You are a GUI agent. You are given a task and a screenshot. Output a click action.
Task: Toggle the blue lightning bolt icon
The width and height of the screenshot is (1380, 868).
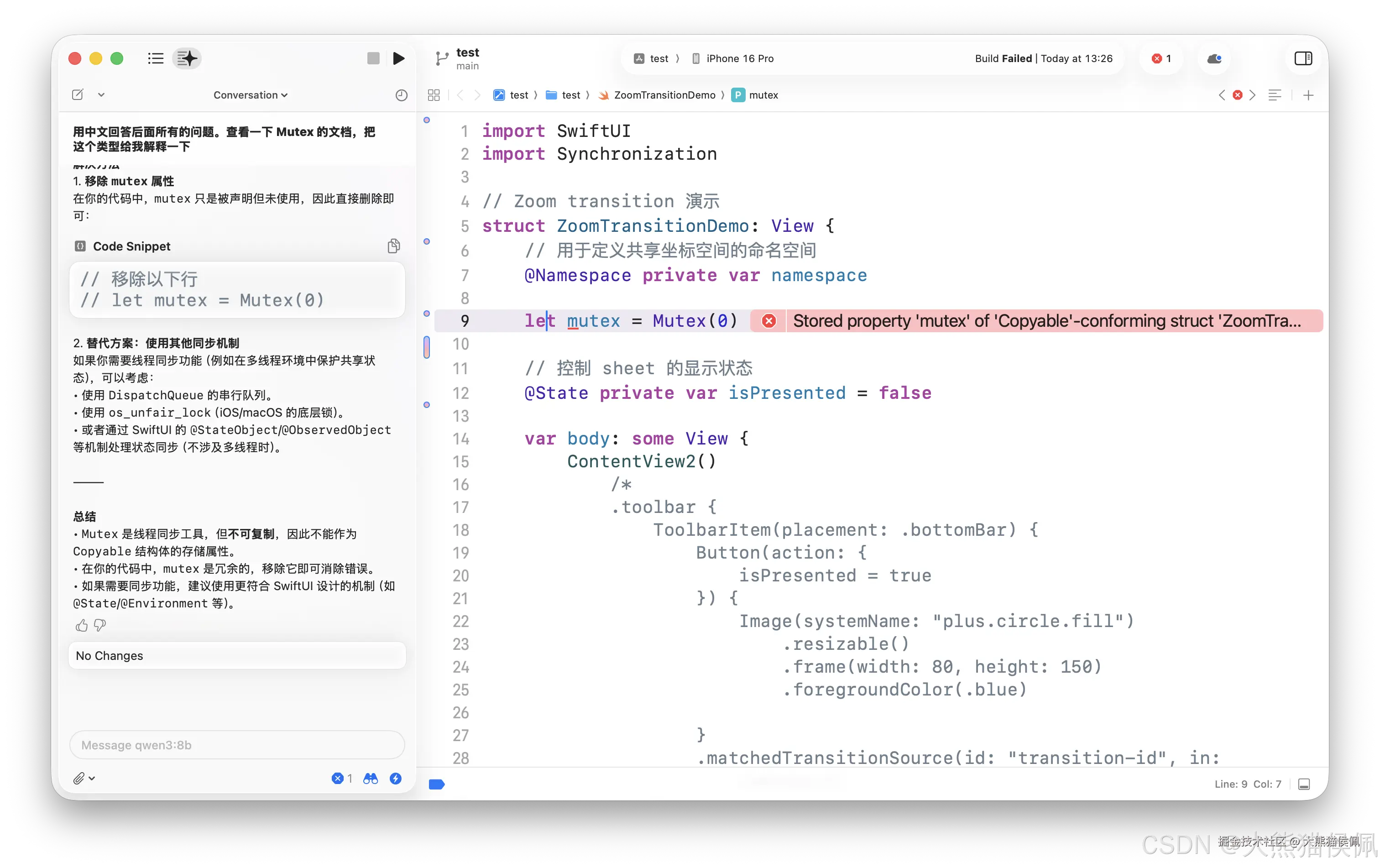pos(396,778)
